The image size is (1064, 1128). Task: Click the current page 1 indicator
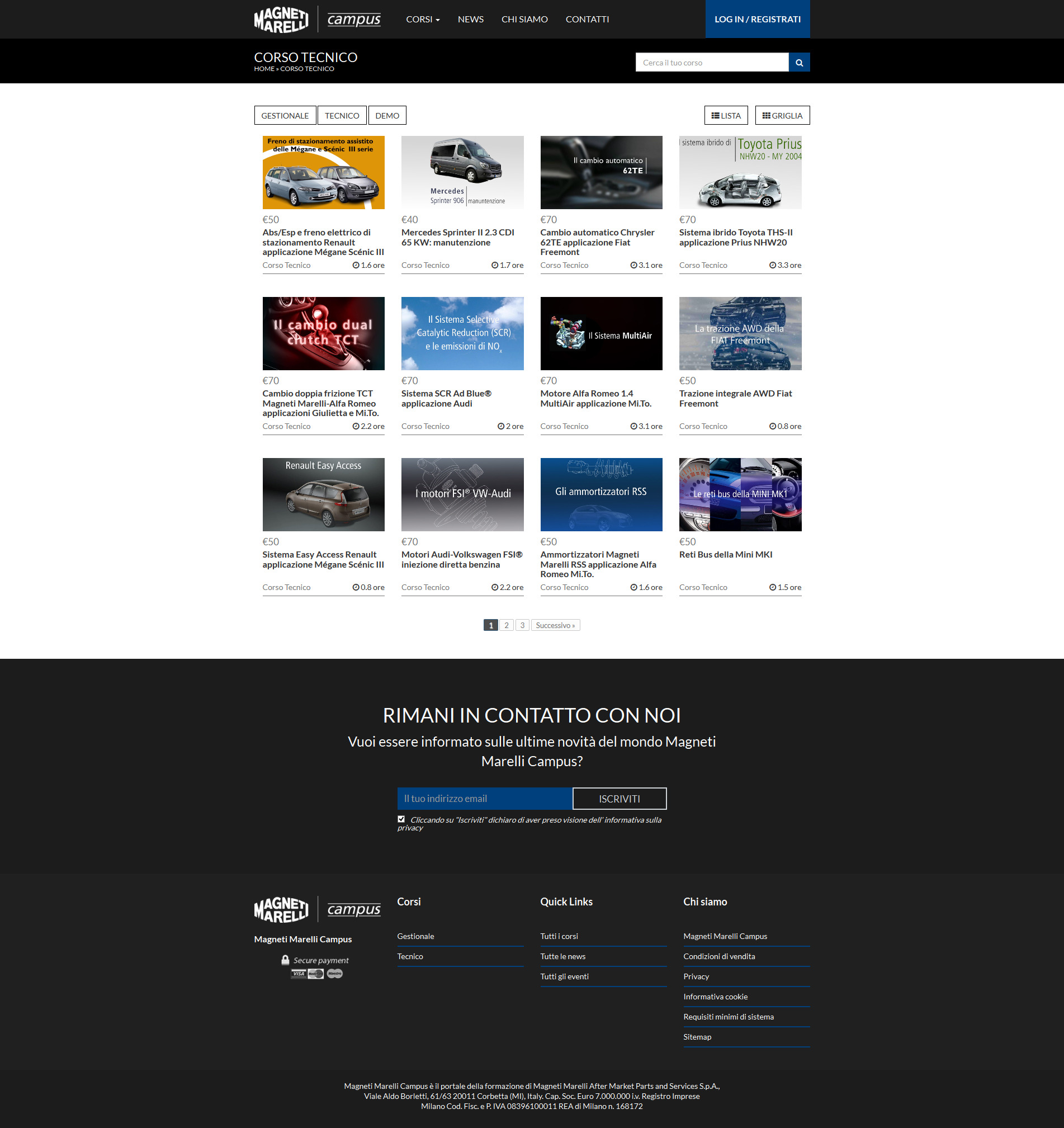pos(490,625)
